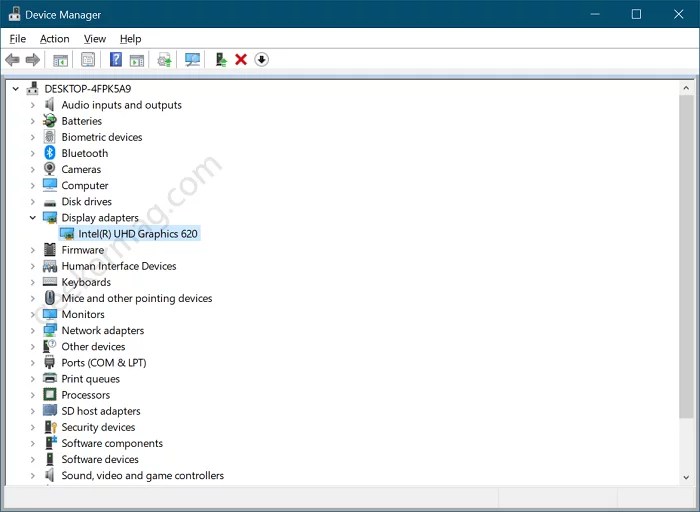Click the Keyboards category icon
The height and width of the screenshot is (512, 700).
50,282
